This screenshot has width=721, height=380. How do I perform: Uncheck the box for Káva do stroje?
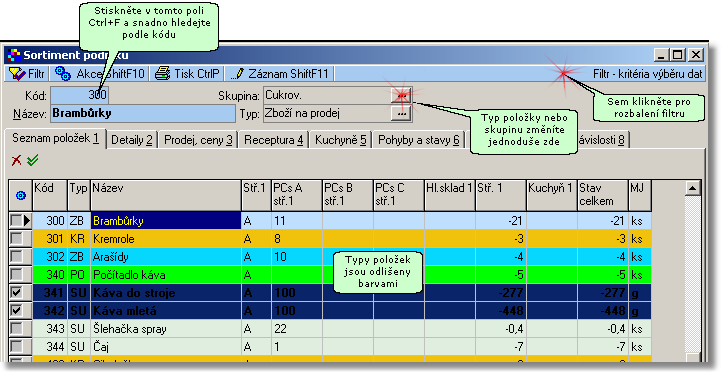(16, 293)
